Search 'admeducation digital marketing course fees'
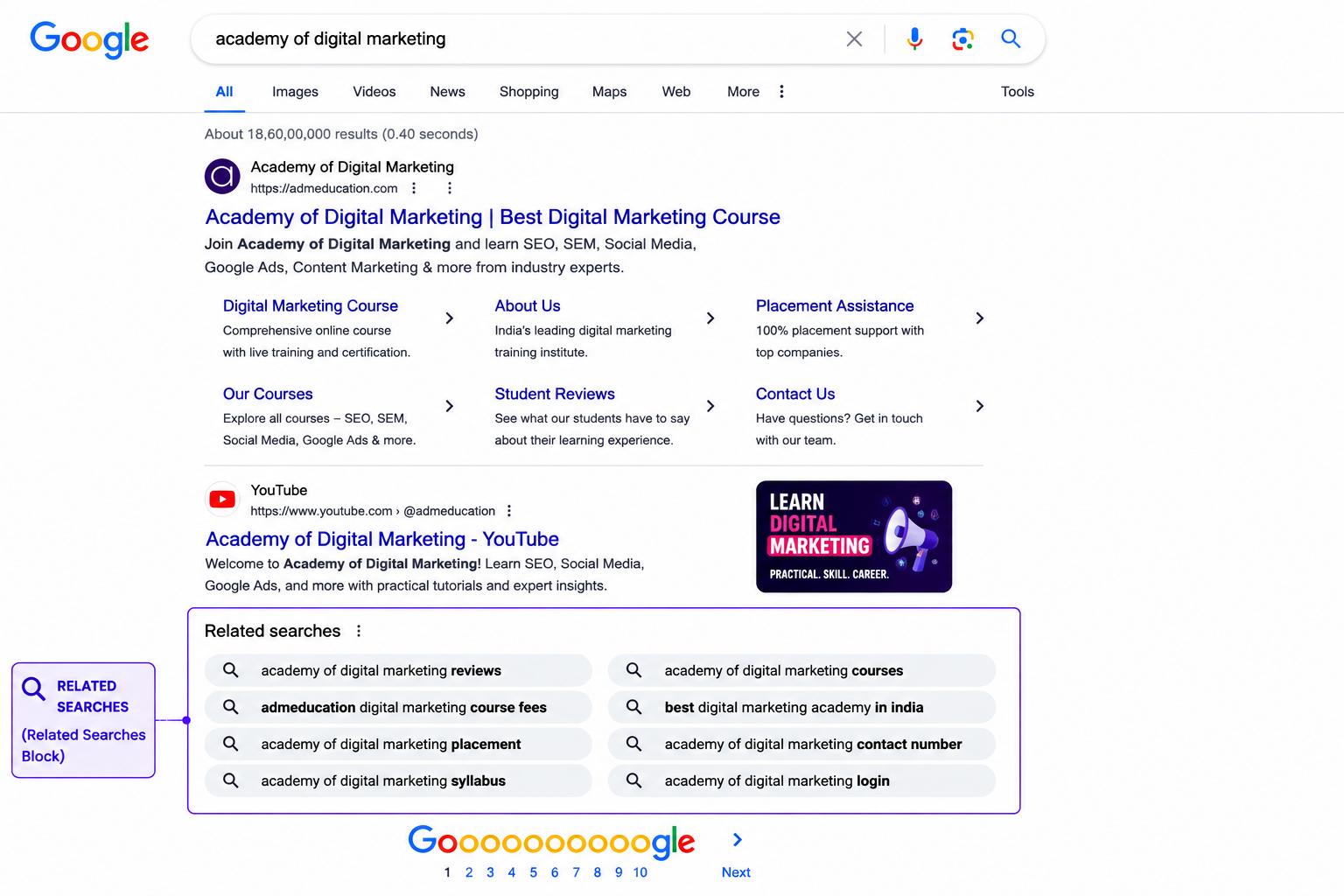Viewport: 1344px width, 896px height. [x=398, y=707]
